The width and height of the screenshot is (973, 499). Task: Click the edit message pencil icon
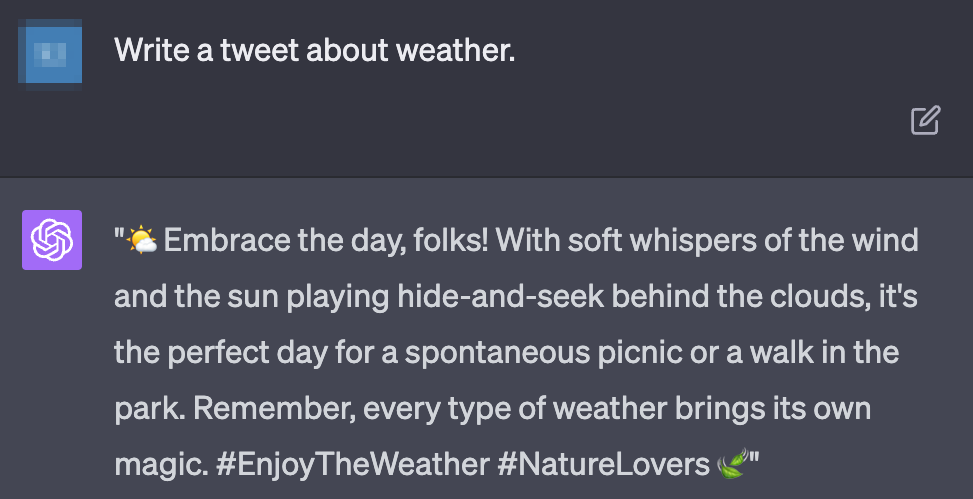point(925,120)
